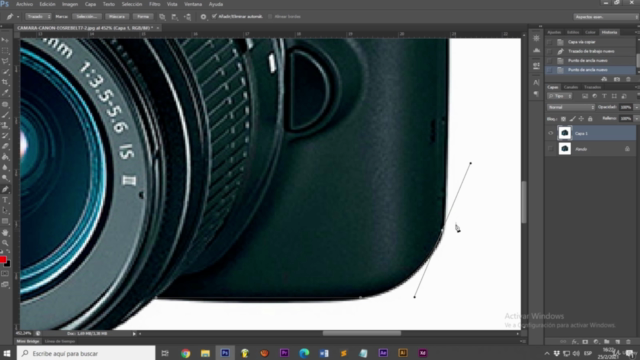
Task: Select the Crop tool
Action: click(5, 82)
